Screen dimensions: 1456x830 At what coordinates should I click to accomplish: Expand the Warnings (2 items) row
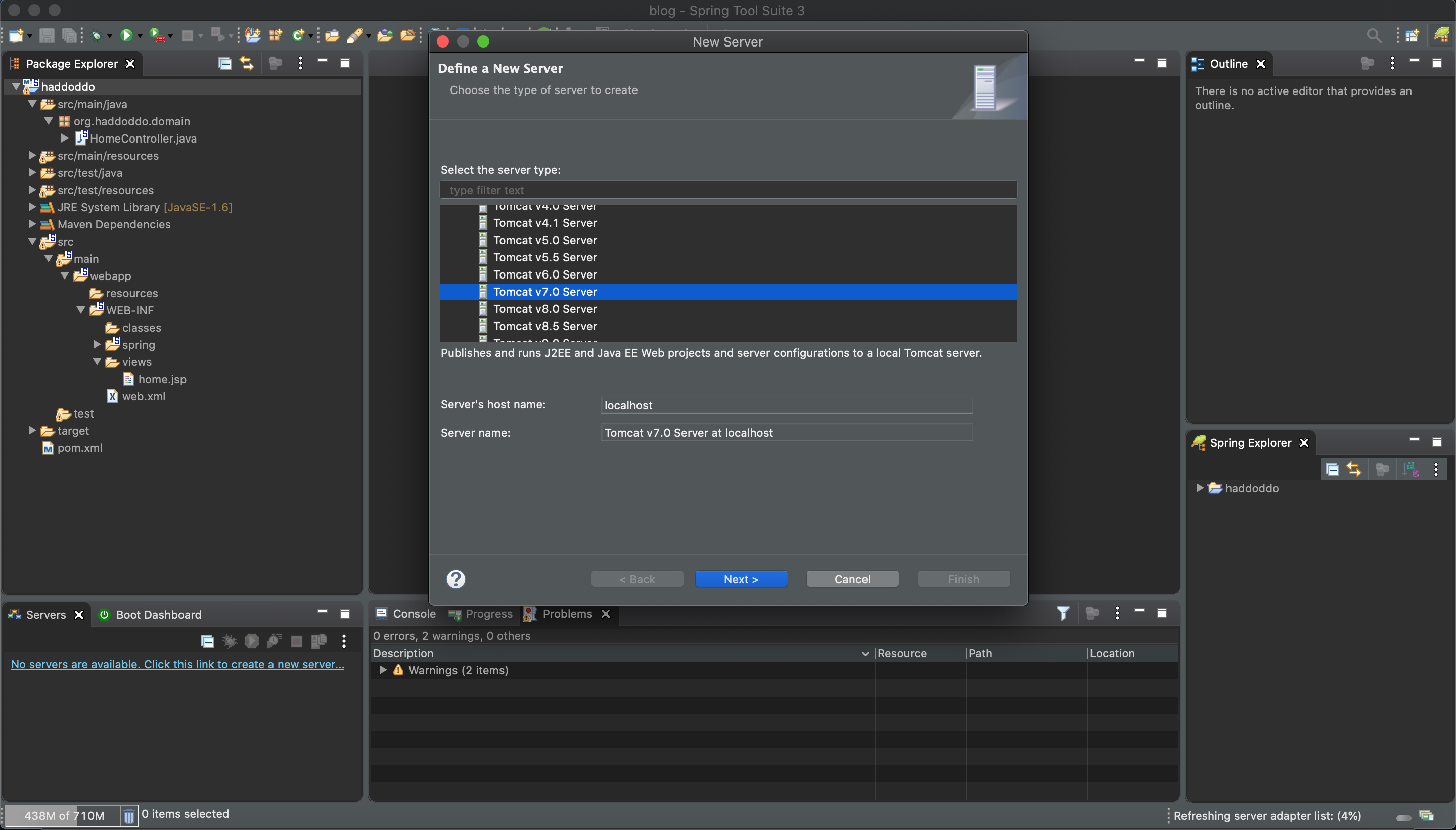[383, 670]
